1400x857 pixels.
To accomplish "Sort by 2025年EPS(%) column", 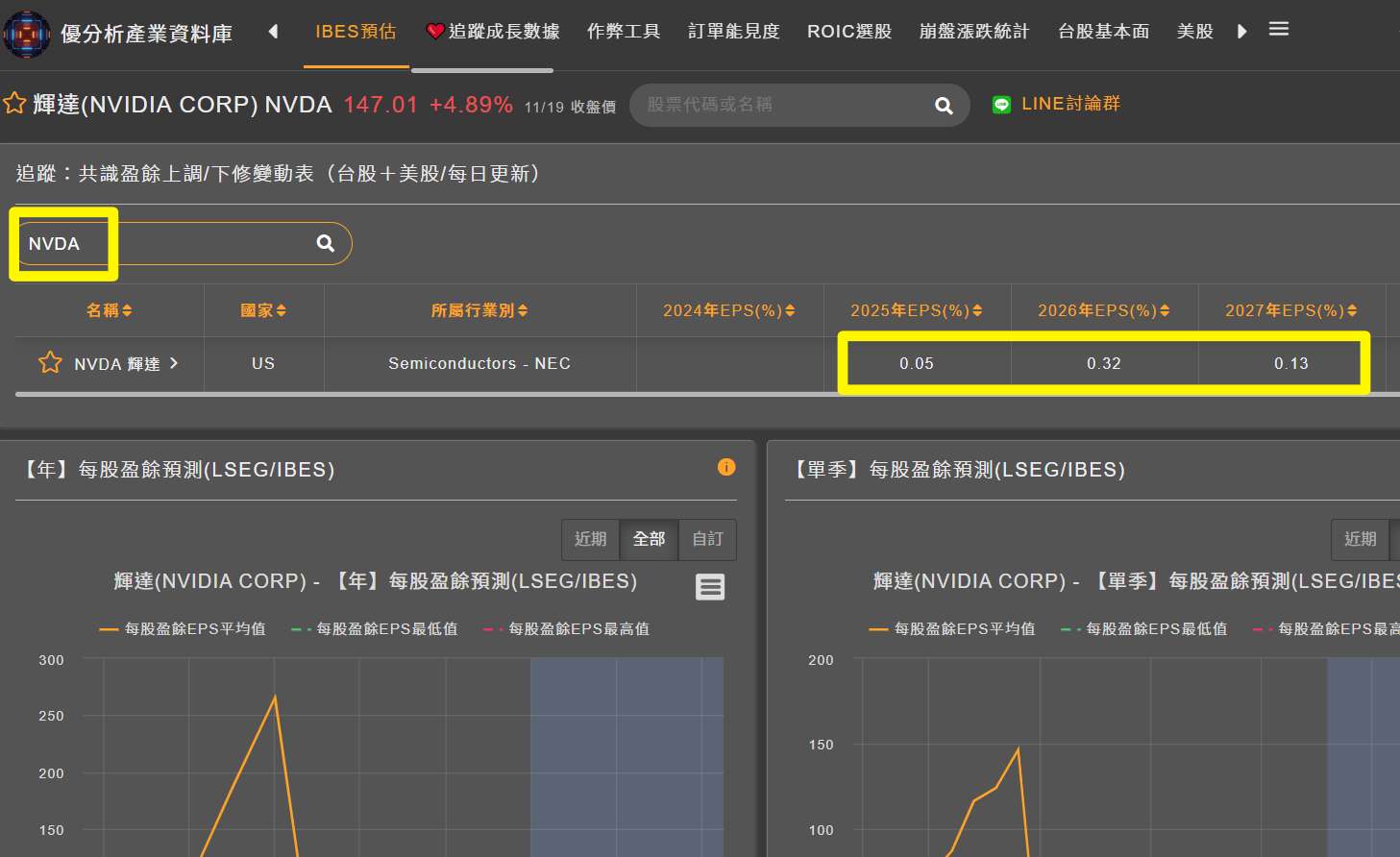I will tap(917, 310).
